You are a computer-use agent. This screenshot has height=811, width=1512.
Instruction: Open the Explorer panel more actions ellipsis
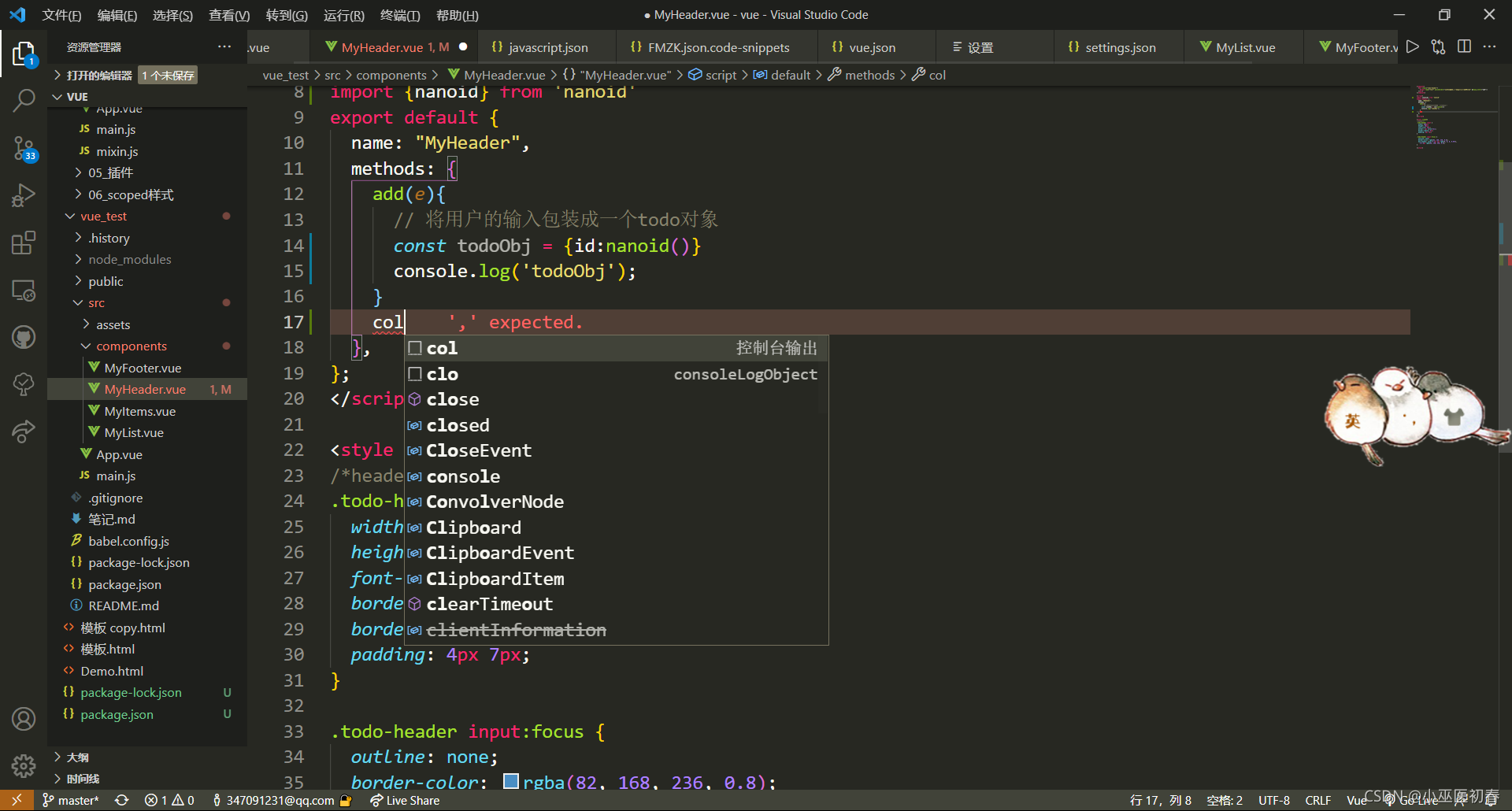(x=224, y=47)
